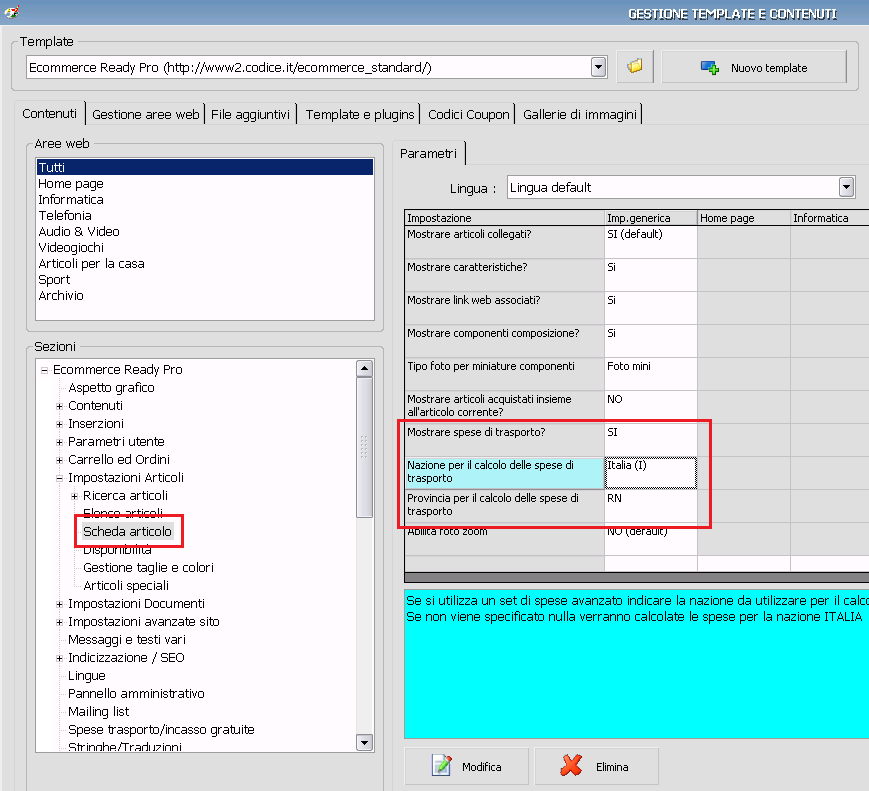Image resolution: width=869 pixels, height=791 pixels.
Task: Select Spese trasporto/incasso gratuite item
Action: pyautogui.click(x=161, y=730)
